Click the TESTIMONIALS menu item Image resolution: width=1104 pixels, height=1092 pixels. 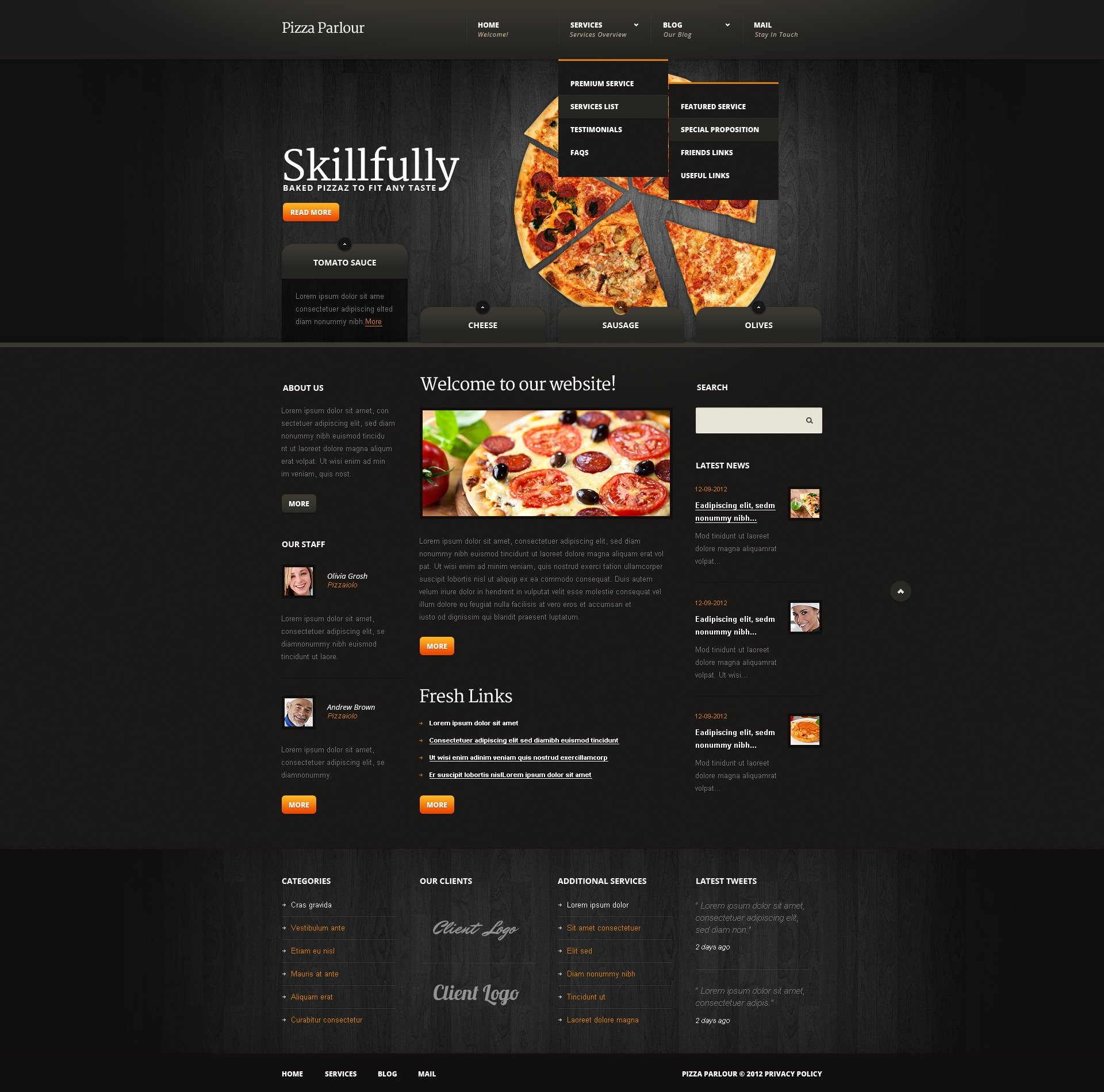(x=596, y=129)
